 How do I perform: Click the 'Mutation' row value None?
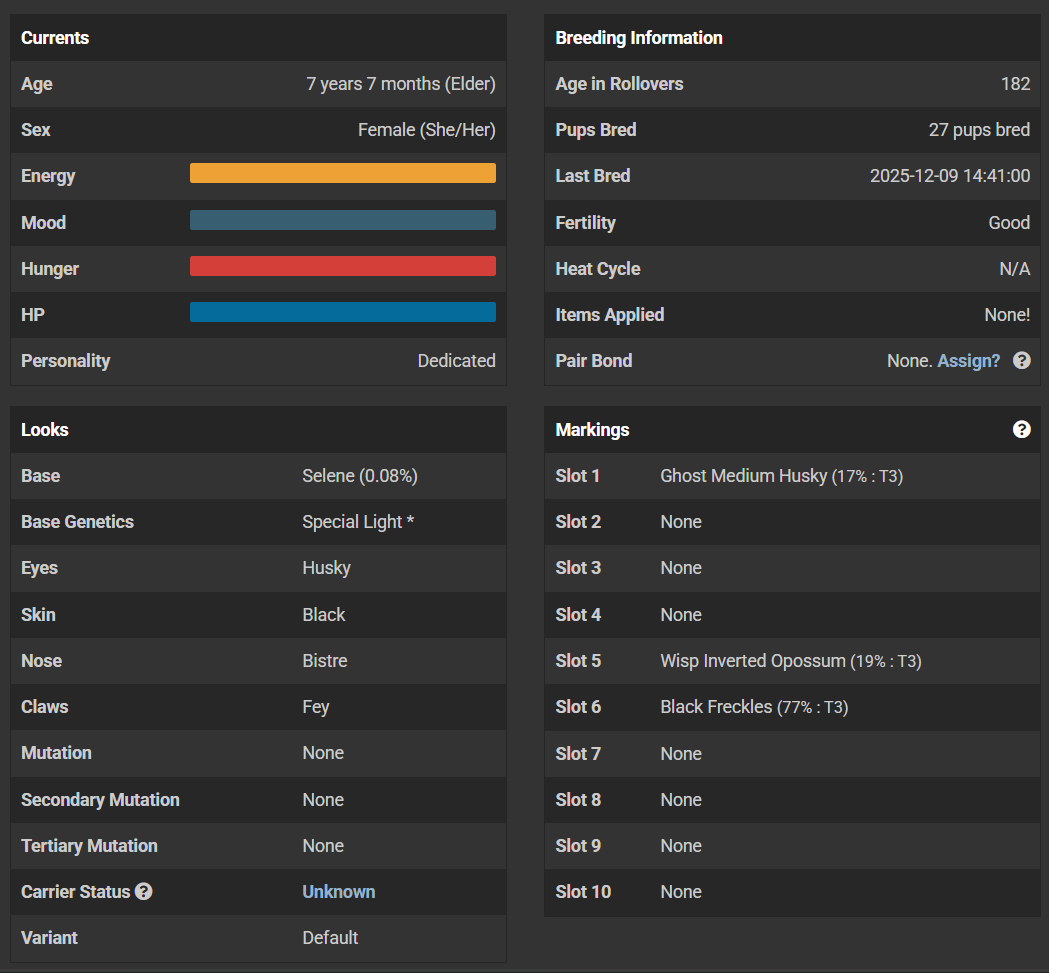[323, 753]
